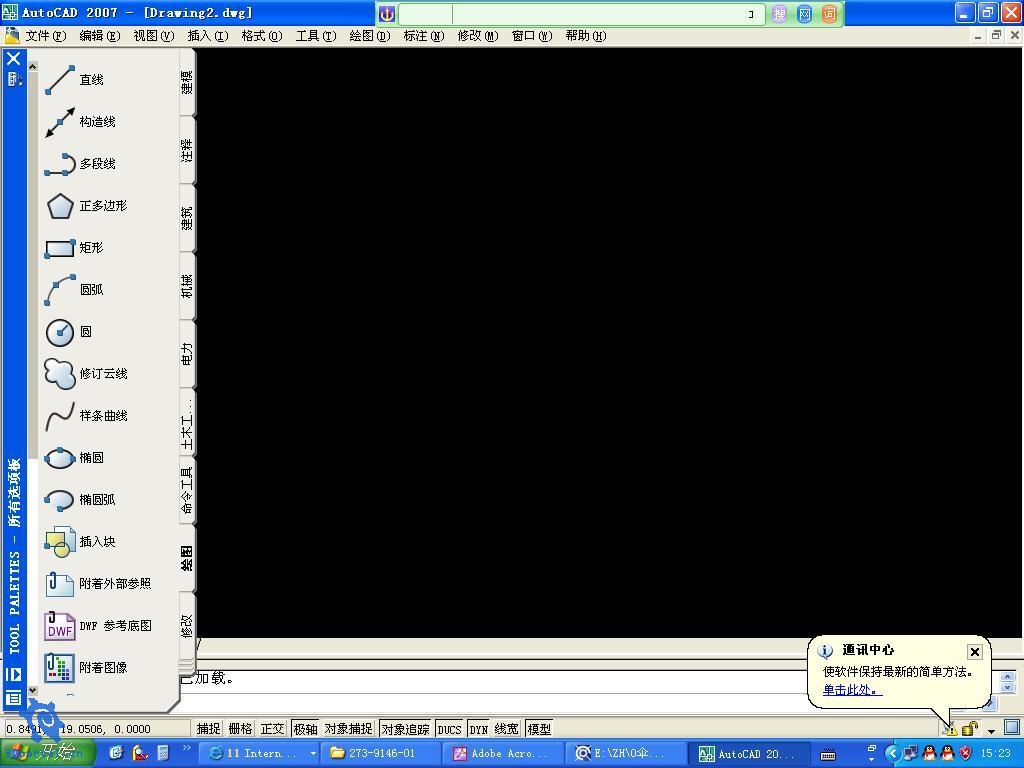Toggle DUCS dynamic UCS

tap(449, 729)
